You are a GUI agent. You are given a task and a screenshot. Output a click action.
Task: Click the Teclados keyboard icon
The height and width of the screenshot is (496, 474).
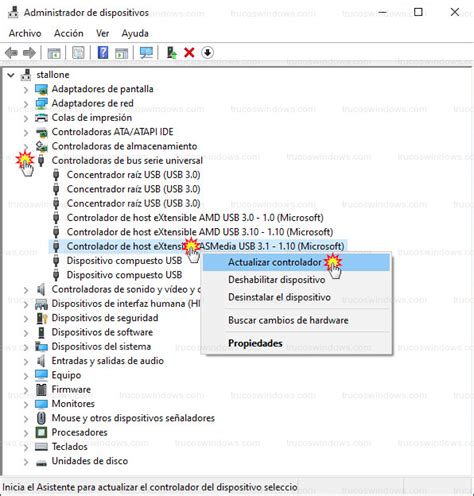coord(41,447)
